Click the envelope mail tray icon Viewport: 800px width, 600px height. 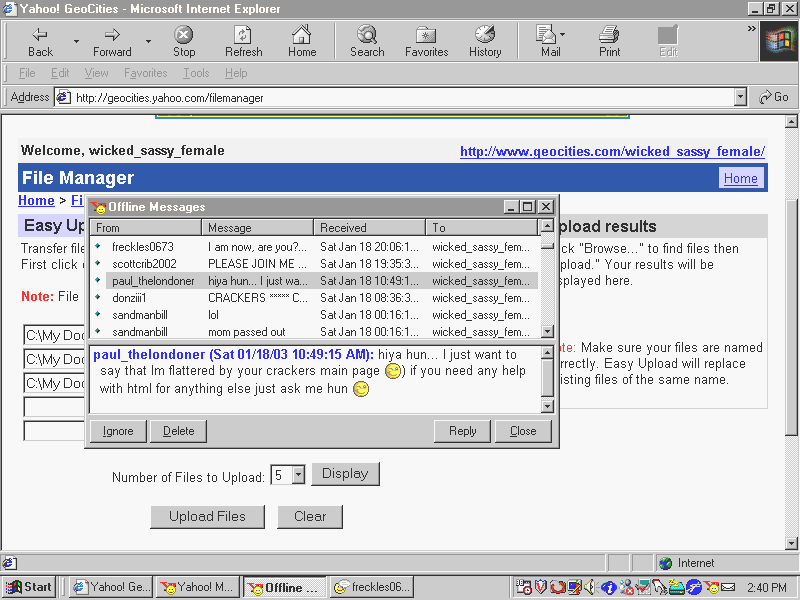pyautogui.click(x=728, y=587)
